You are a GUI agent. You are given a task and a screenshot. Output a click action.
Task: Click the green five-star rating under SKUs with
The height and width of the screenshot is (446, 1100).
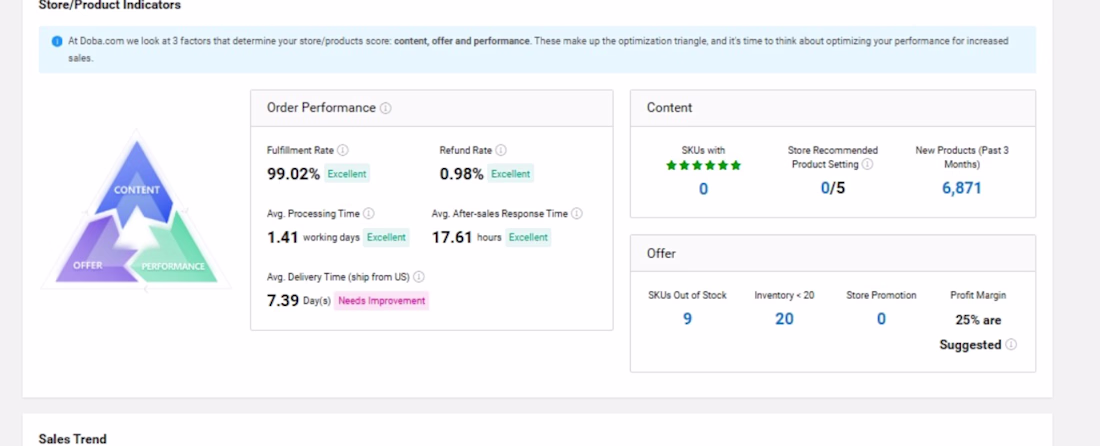click(703, 165)
